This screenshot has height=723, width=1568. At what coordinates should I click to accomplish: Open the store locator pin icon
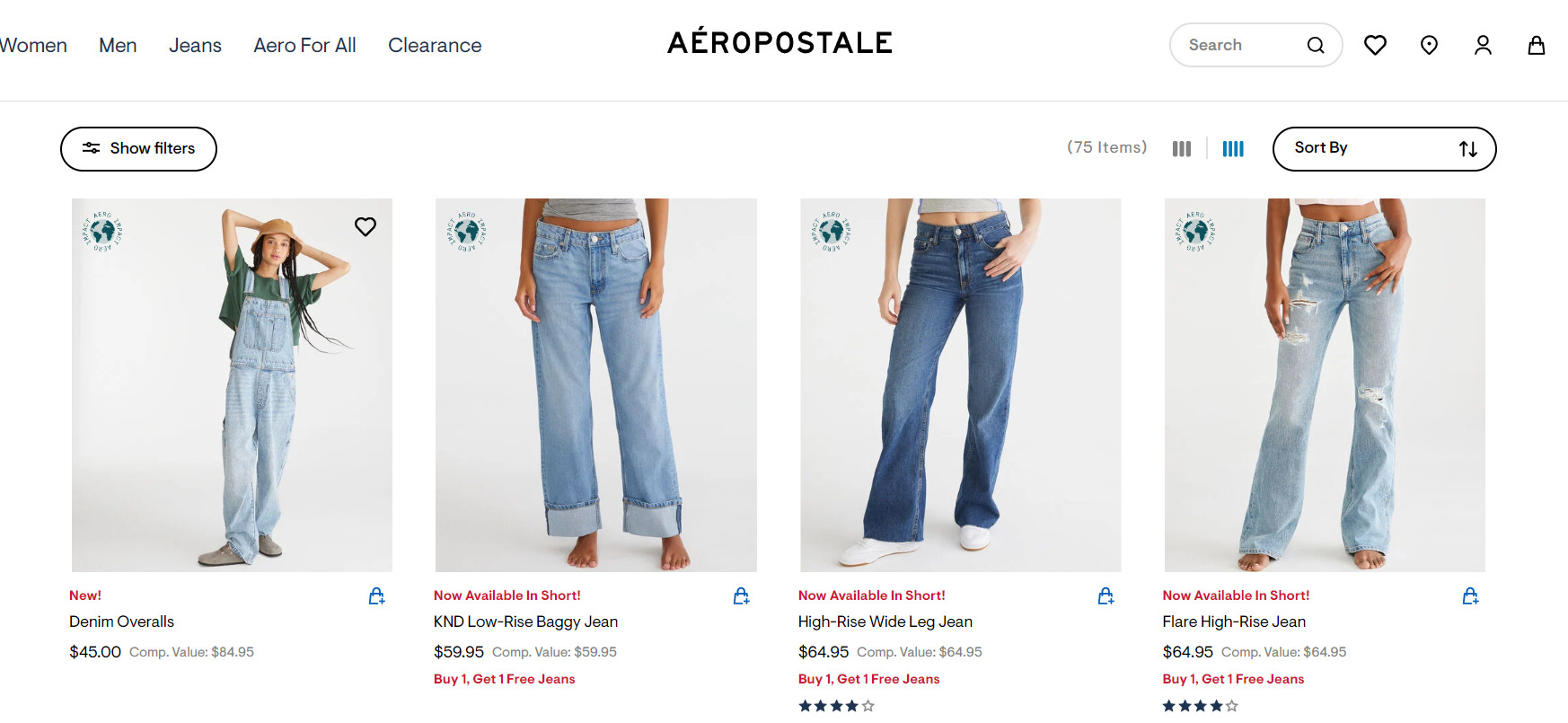tap(1429, 45)
